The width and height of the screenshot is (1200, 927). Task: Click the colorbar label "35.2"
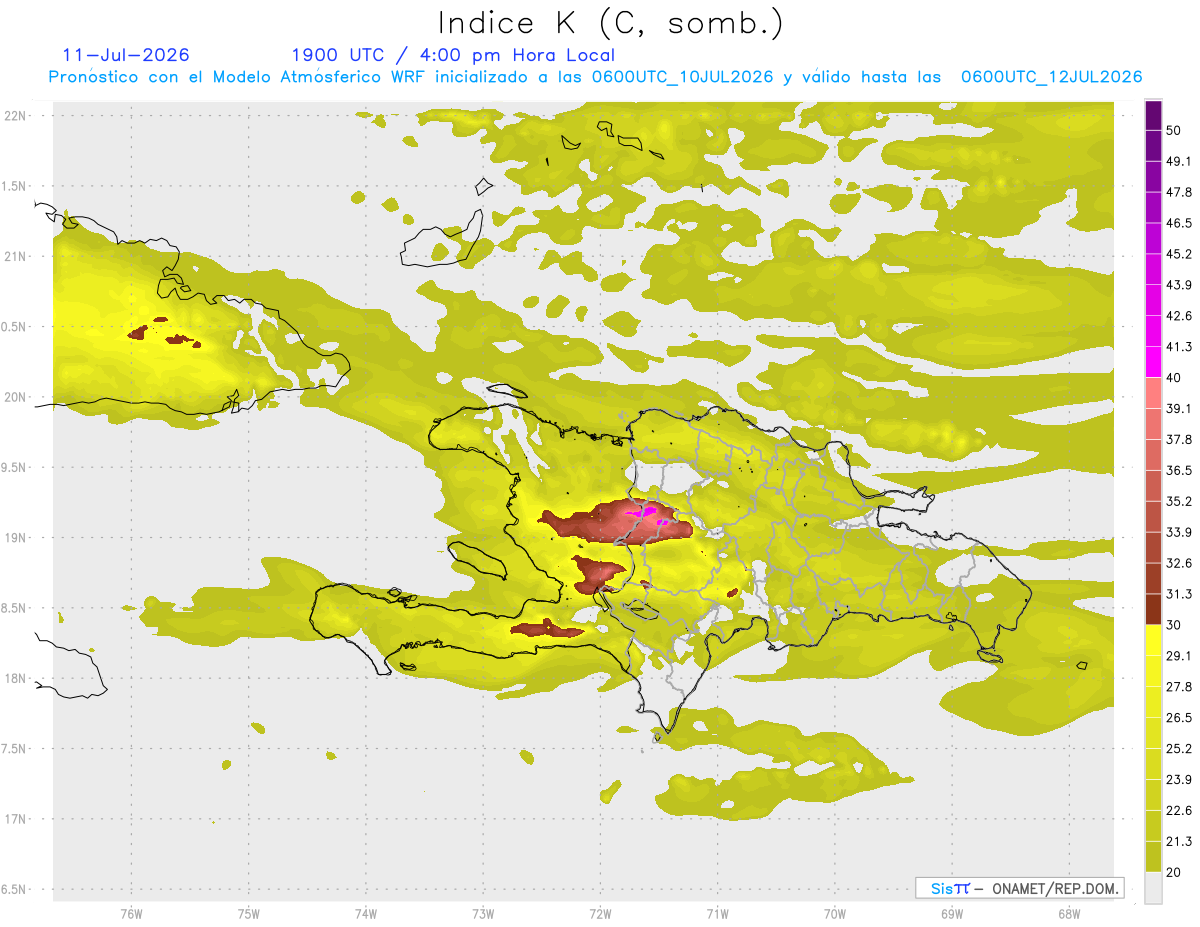coord(1179,501)
